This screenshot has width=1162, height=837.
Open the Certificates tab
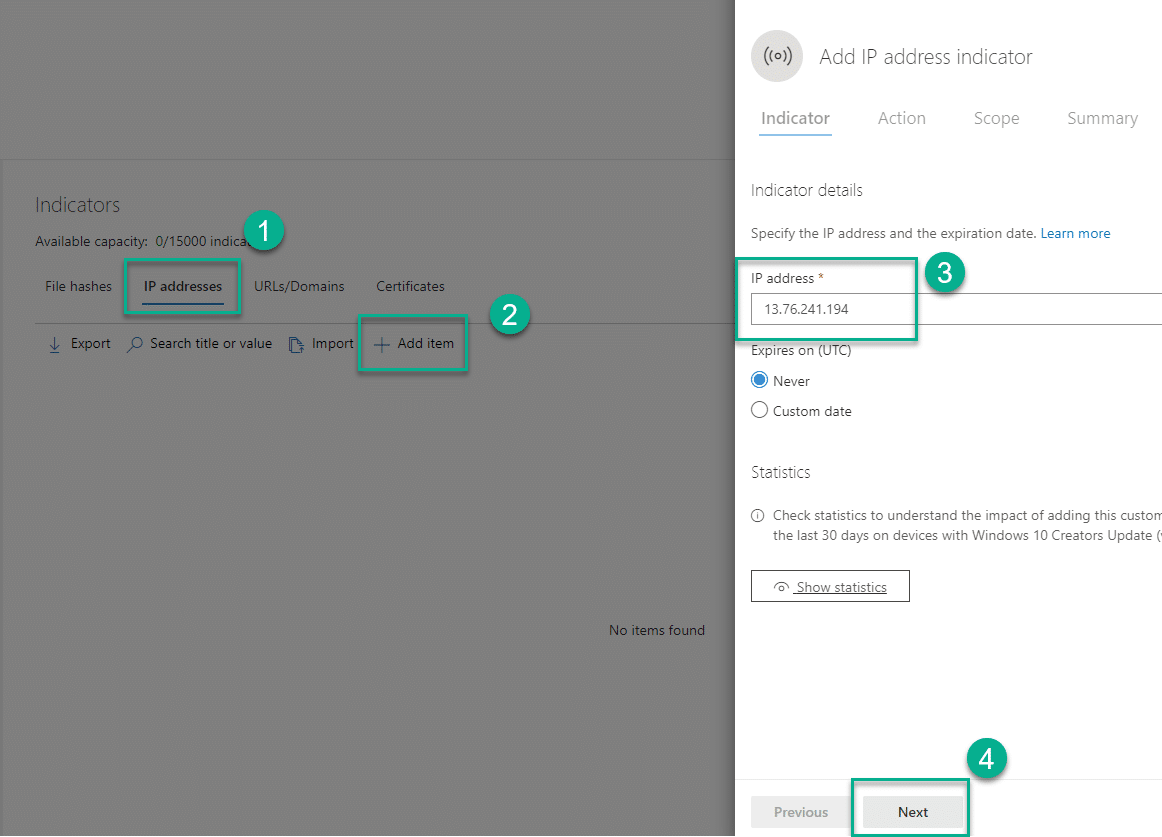tap(410, 286)
